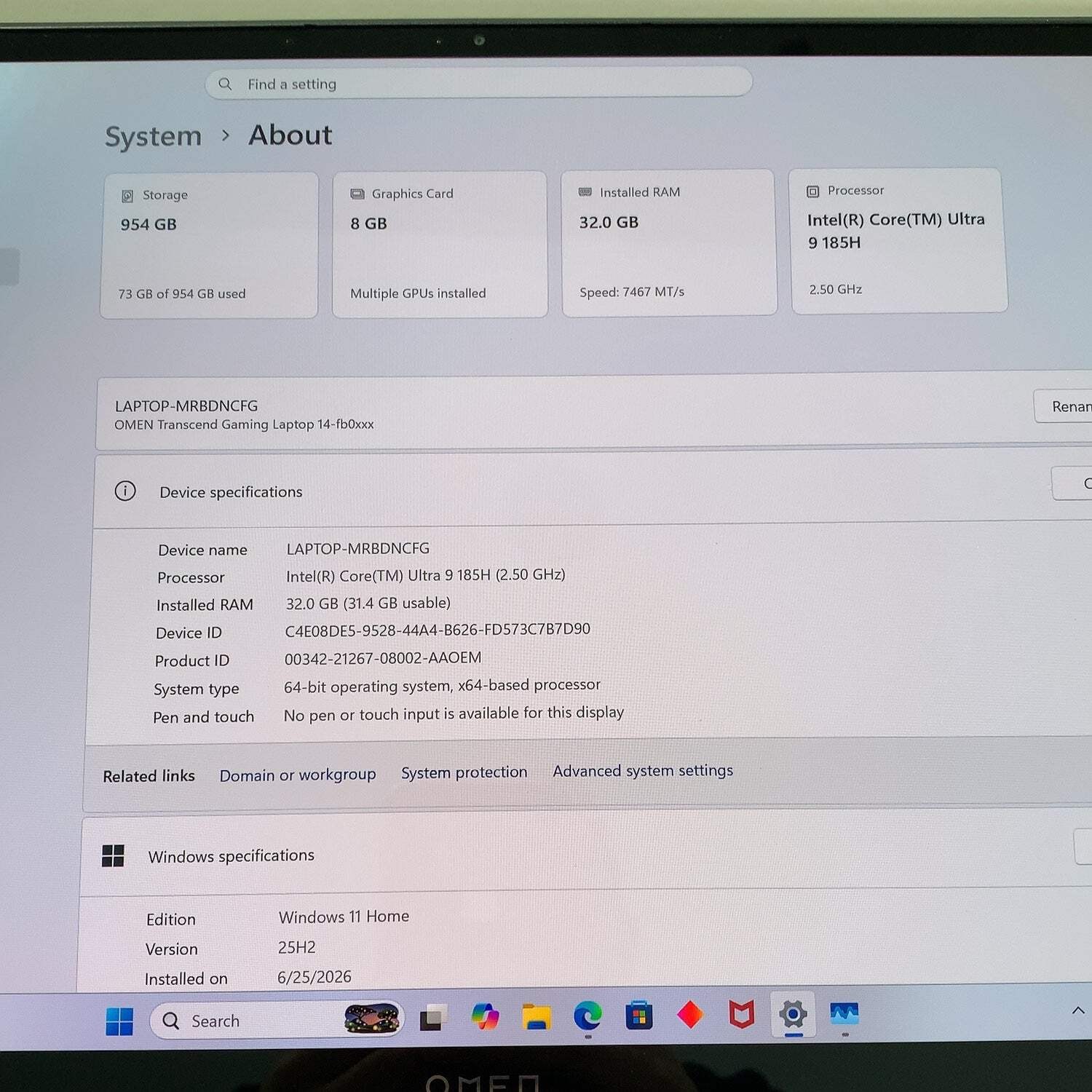Image resolution: width=1092 pixels, height=1092 pixels.
Task: Click the Speed: 7467 MT/s text
Action: (632, 292)
